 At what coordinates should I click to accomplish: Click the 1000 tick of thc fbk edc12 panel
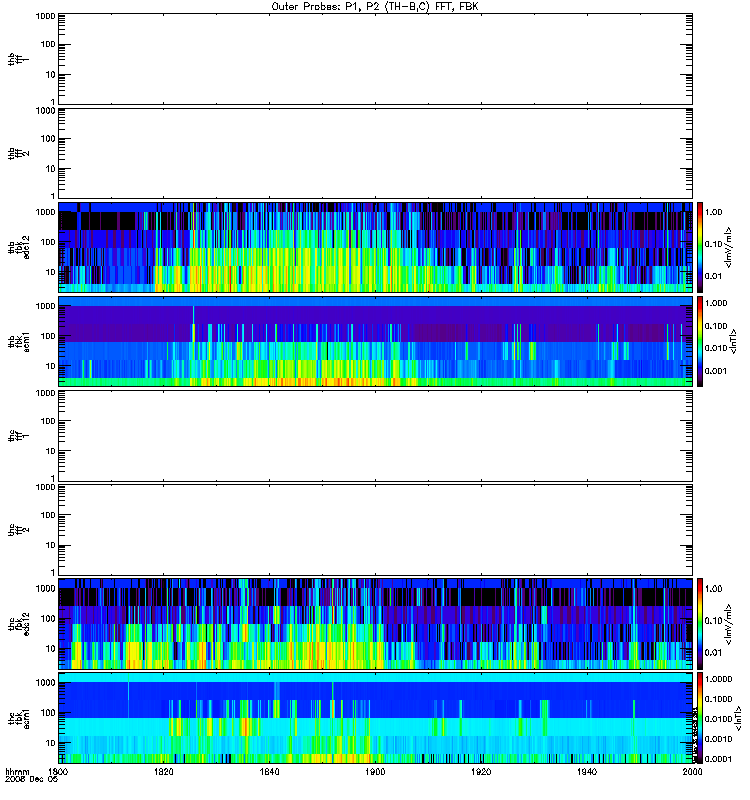[45, 589]
